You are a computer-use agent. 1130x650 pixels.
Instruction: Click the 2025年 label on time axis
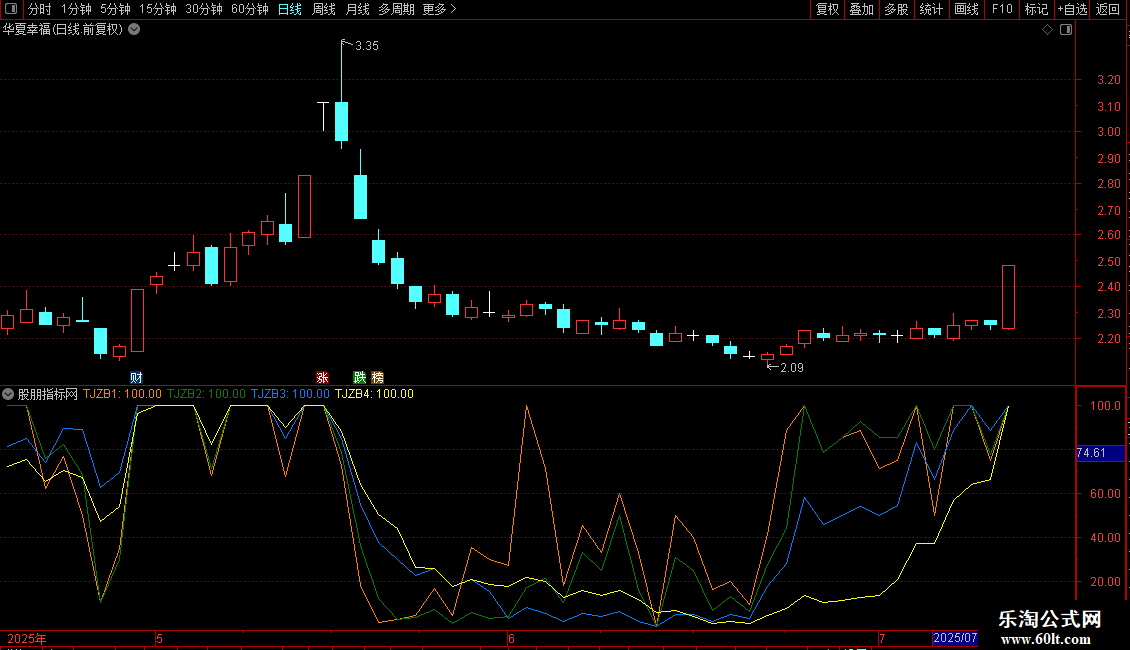27,638
